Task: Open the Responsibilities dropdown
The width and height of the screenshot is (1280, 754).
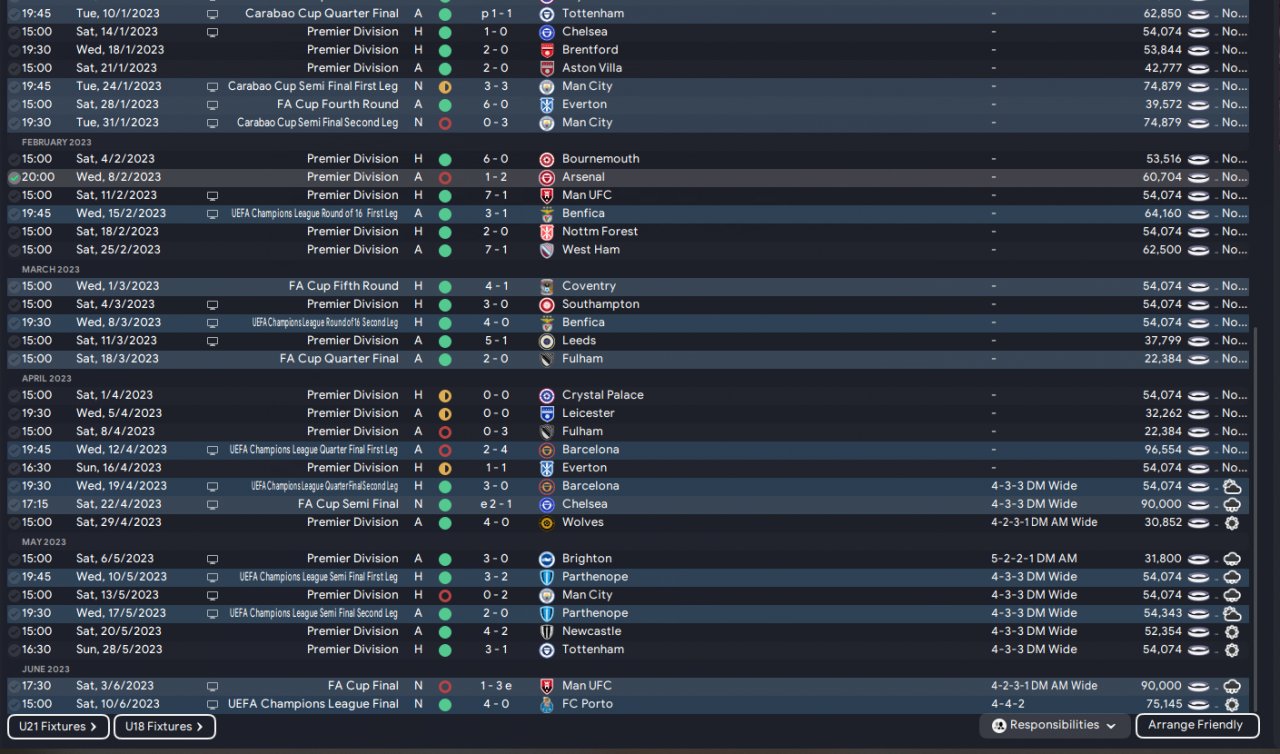Action: (x=1054, y=726)
